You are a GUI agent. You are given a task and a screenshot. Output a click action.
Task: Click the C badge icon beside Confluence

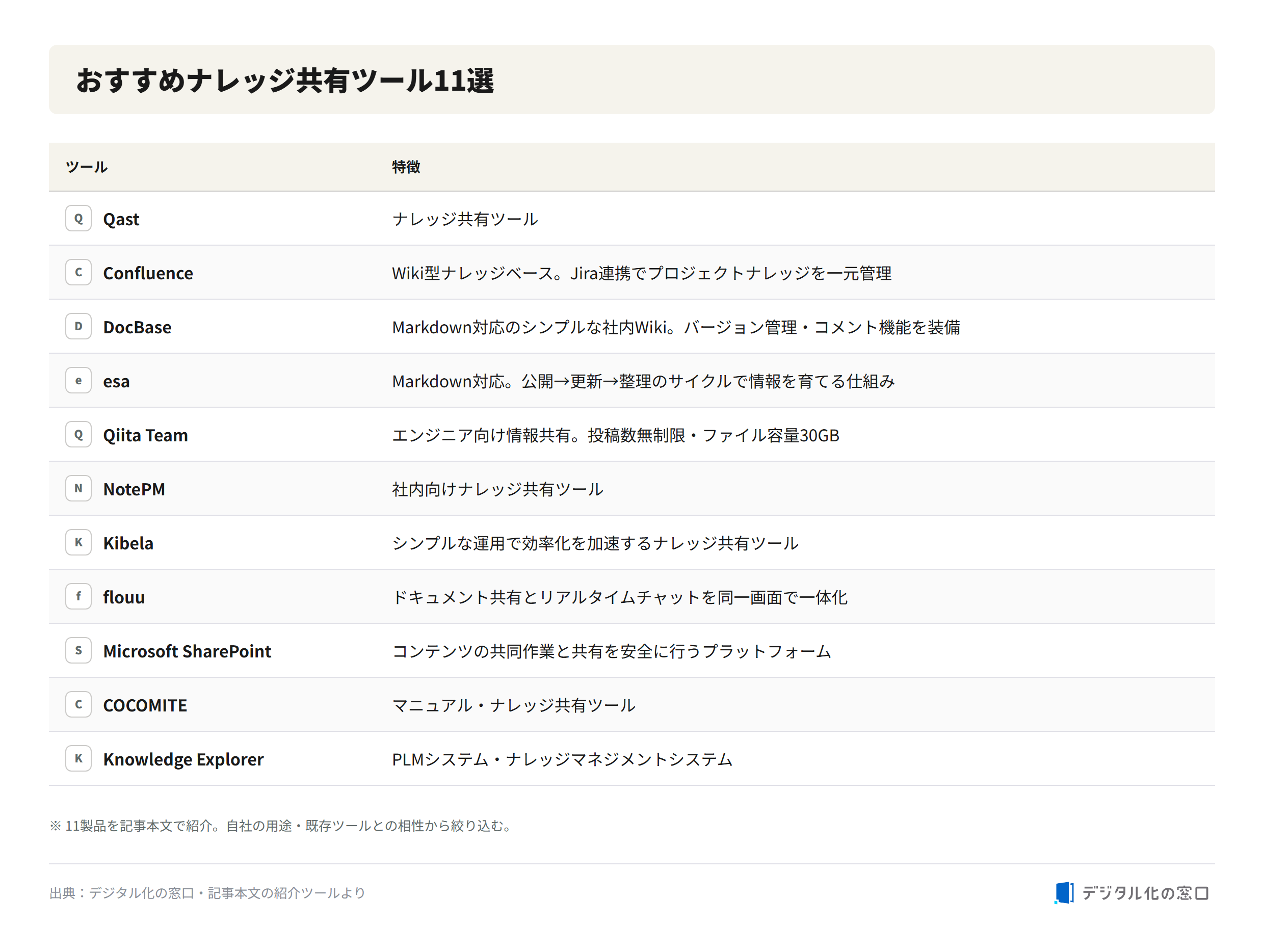tap(78, 273)
